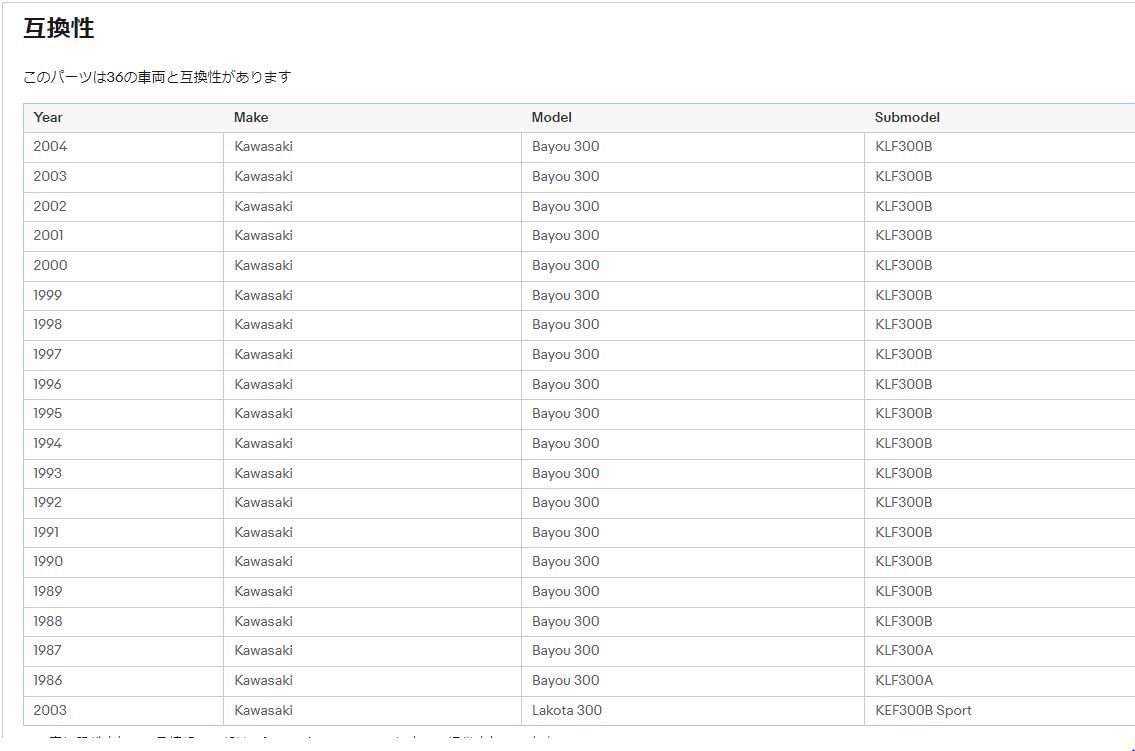This screenshot has height=751, width=1135.
Task: Select the 1986 year cell
Action: click(48, 680)
